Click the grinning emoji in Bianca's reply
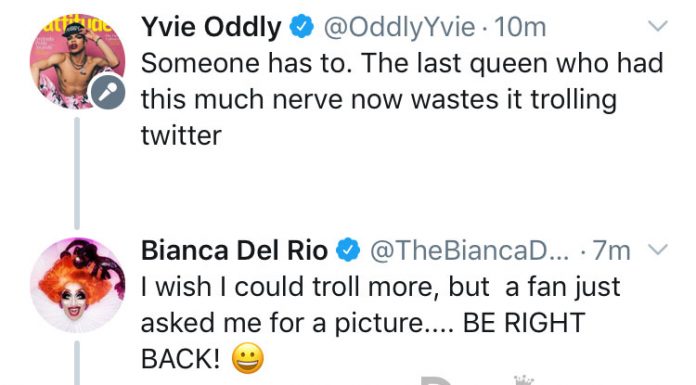The image size is (696, 385). pyautogui.click(x=248, y=358)
